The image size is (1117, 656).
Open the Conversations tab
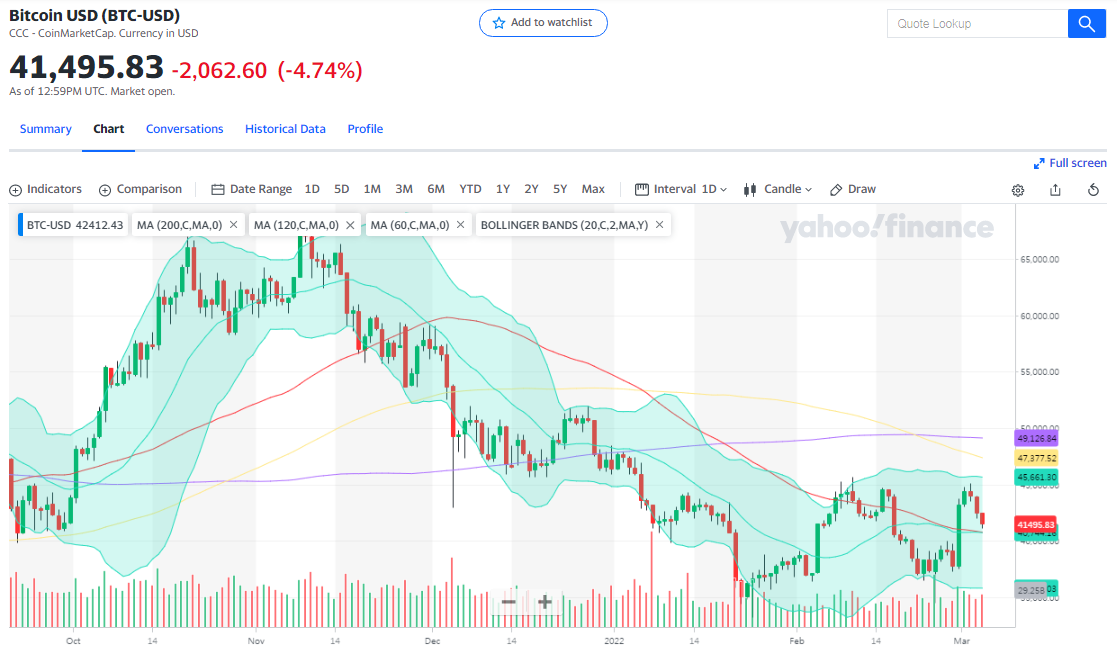click(x=185, y=129)
